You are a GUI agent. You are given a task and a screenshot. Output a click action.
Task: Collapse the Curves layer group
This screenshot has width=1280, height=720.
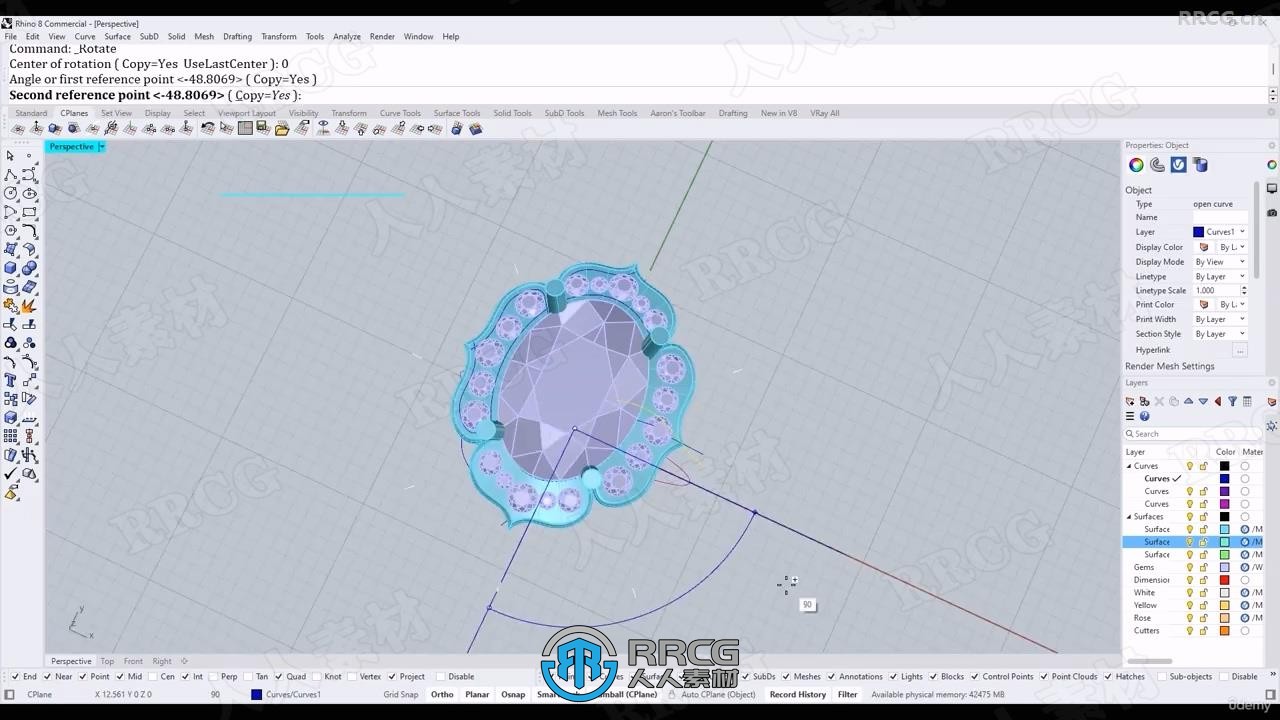[1129, 466]
